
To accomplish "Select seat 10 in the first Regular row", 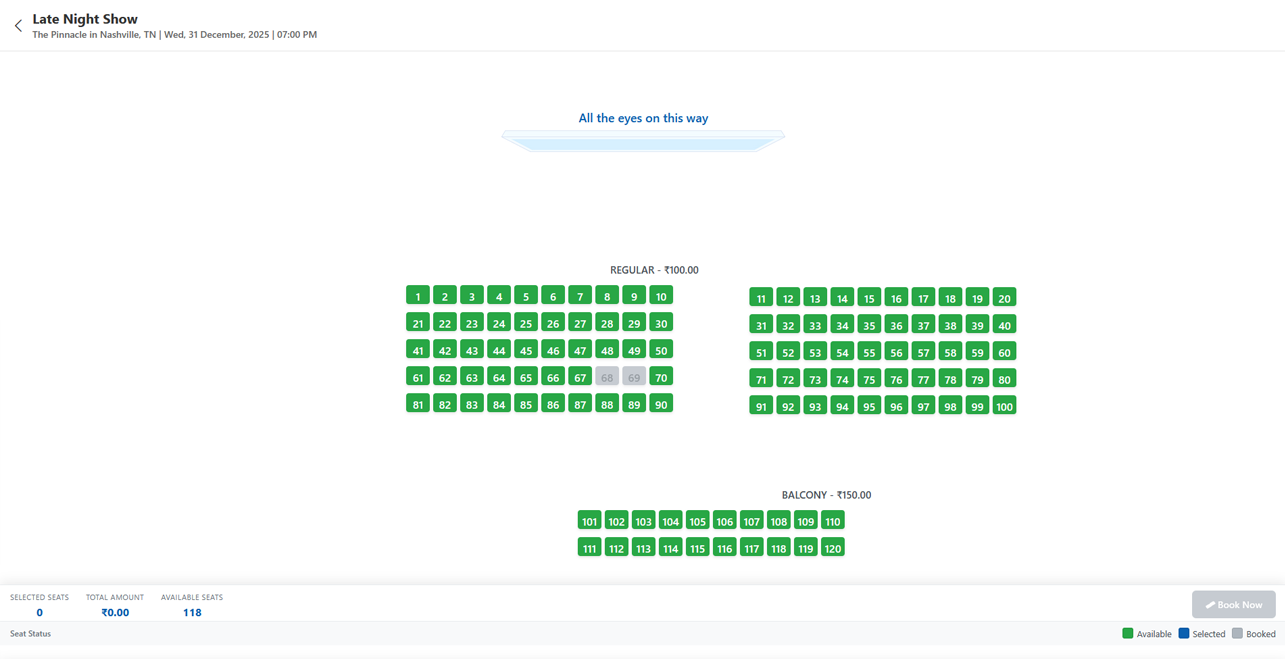I will tap(660, 295).
